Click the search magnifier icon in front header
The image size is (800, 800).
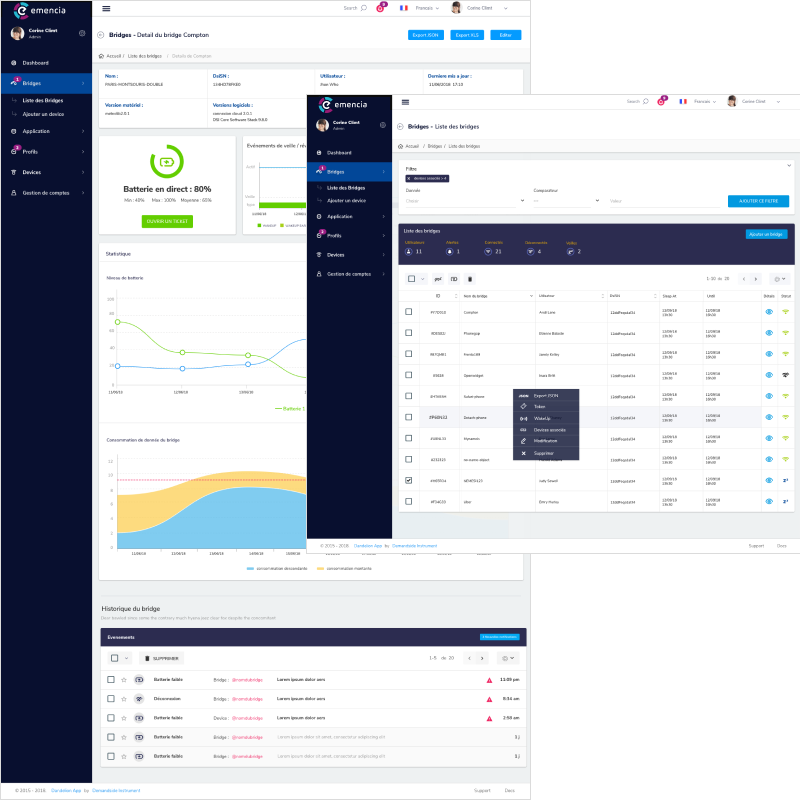pos(647,102)
